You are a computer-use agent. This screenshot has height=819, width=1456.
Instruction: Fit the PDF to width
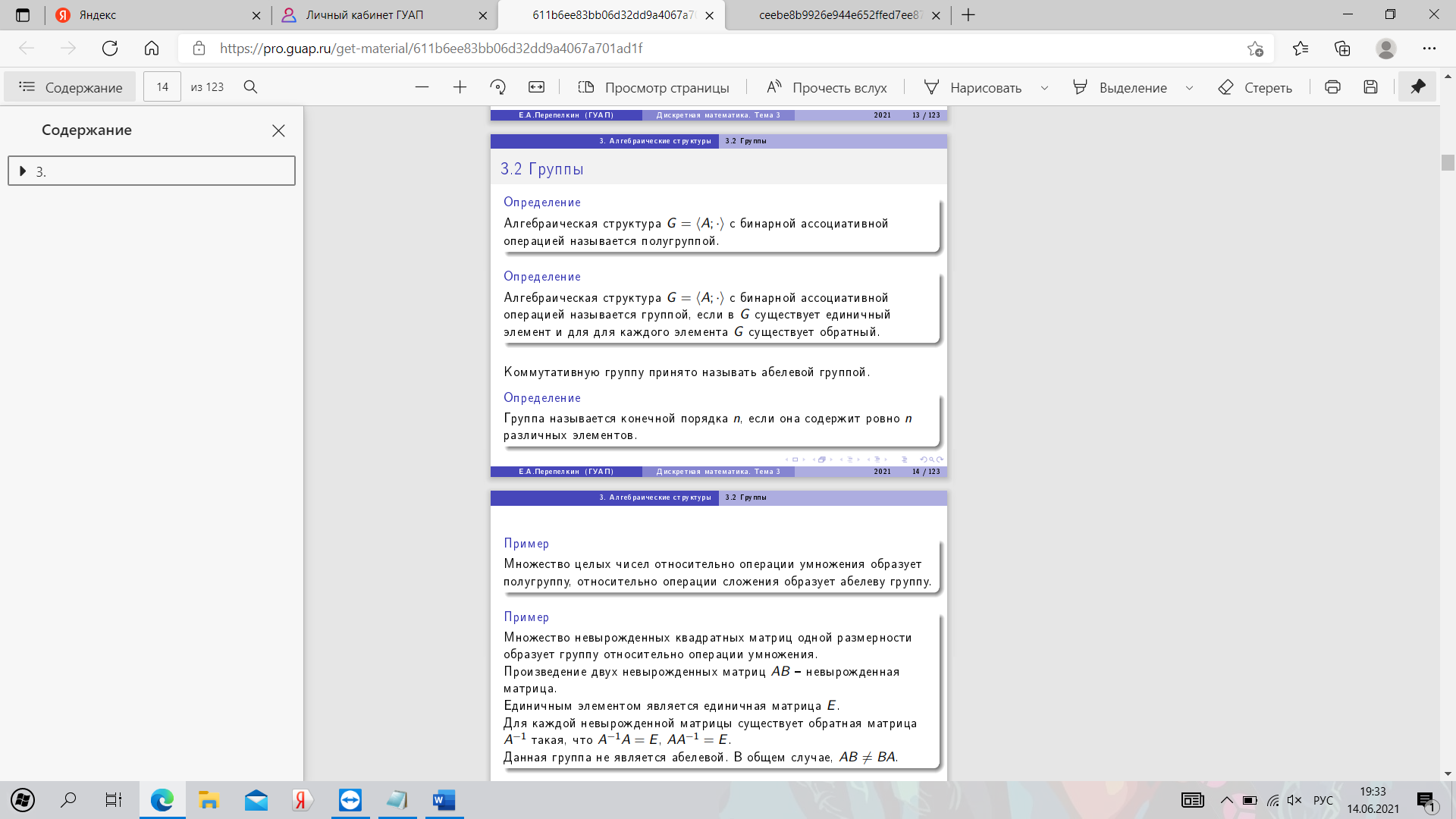536,87
